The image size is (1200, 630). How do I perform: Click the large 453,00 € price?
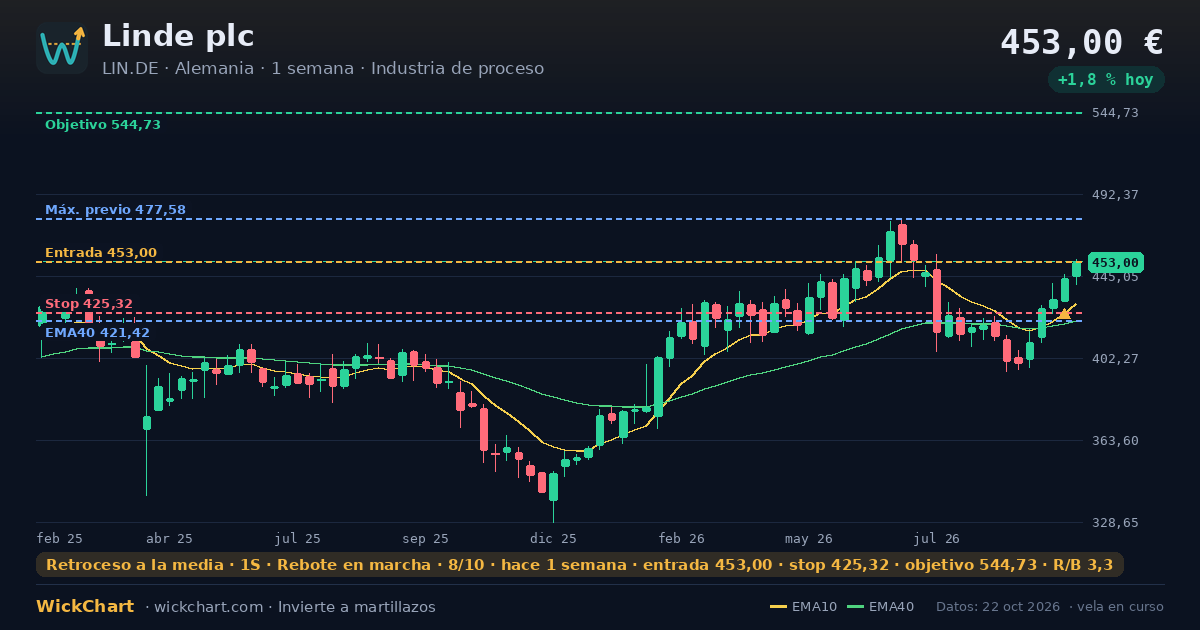tap(1082, 42)
